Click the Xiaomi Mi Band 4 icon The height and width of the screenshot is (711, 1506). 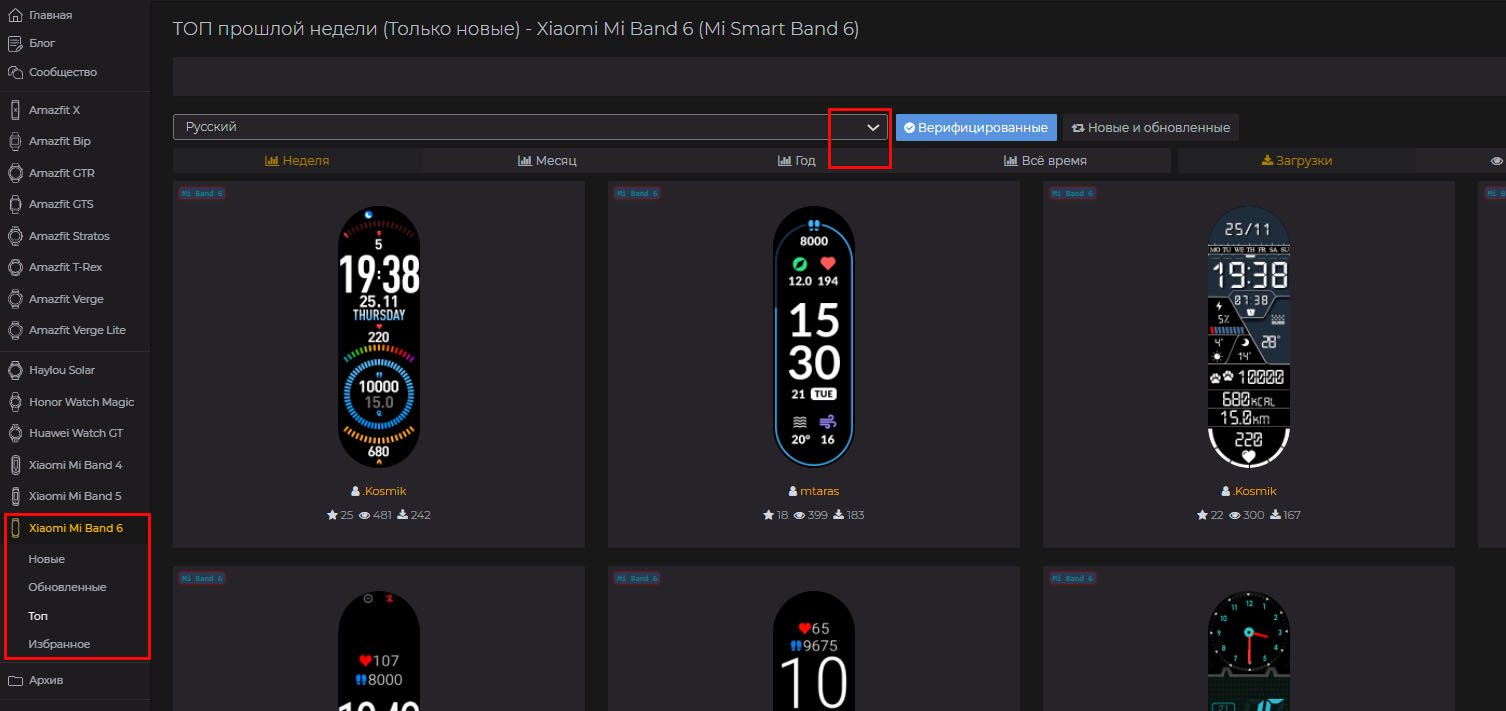(15, 465)
